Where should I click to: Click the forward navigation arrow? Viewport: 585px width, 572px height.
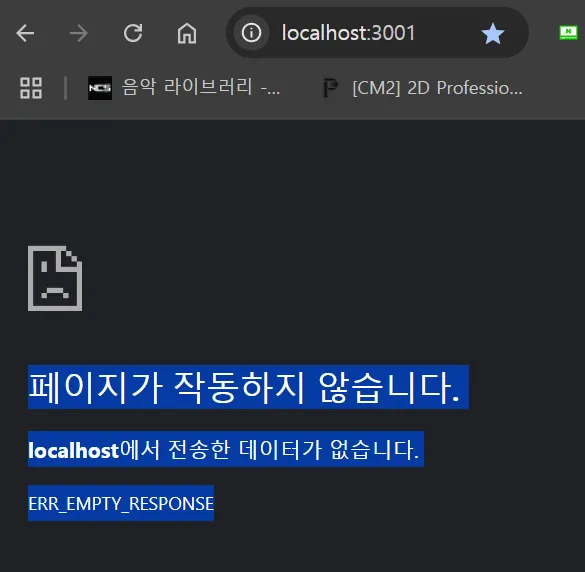(x=79, y=33)
